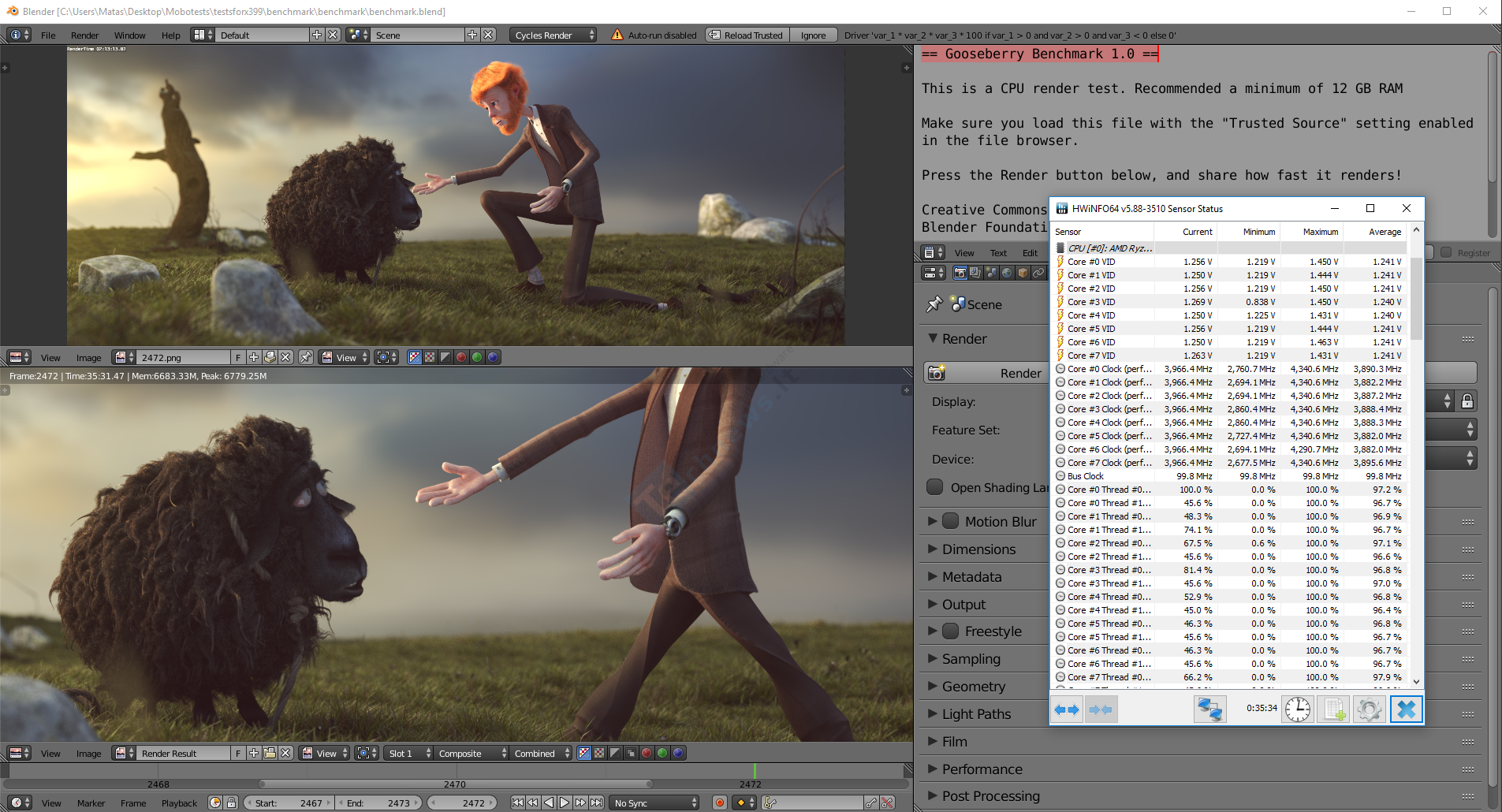Show red channel in the Render Result viewer
The image size is (1502, 812).
click(x=647, y=753)
